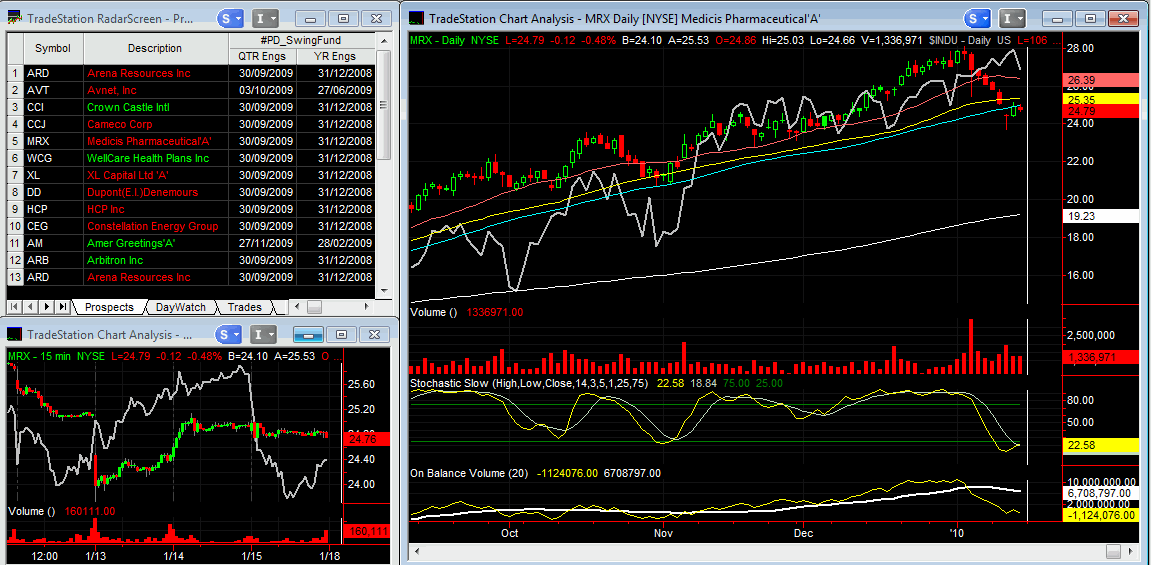The width and height of the screenshot is (1152, 565).
Task: Click the YR Engs column header
Action: point(336,56)
